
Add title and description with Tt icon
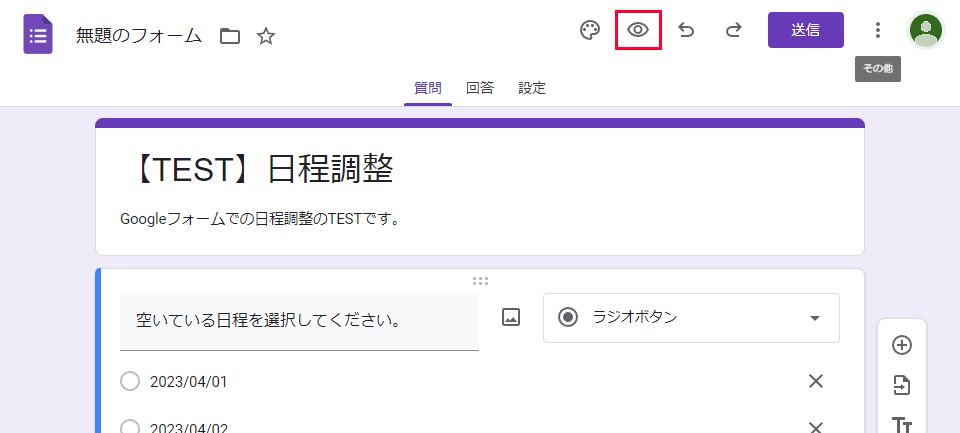(901, 424)
